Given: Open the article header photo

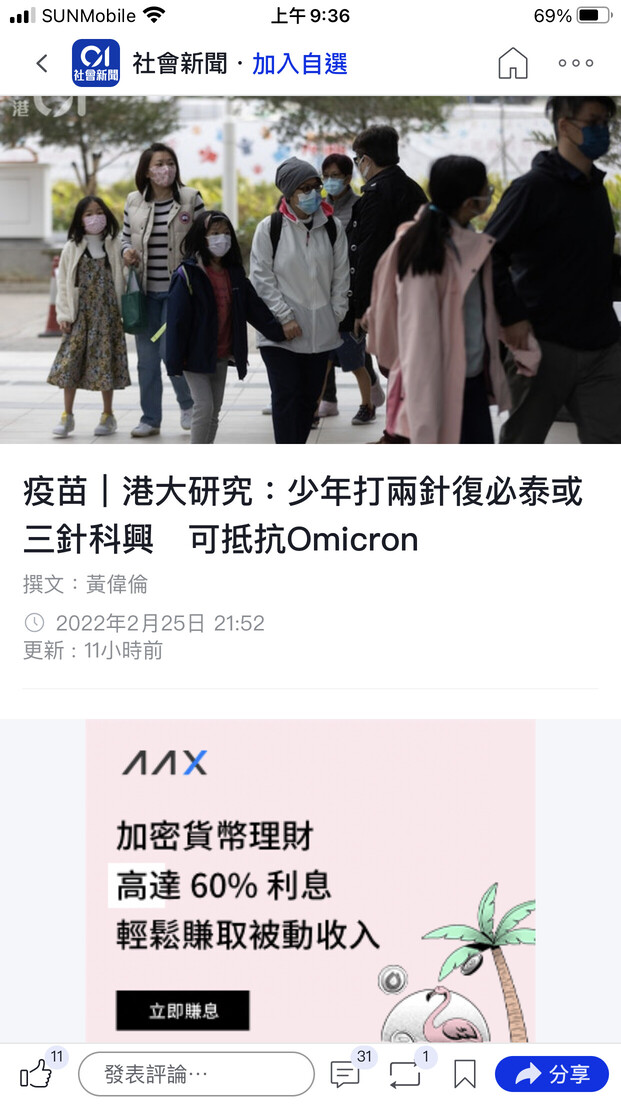Looking at the screenshot, I should pyautogui.click(x=310, y=270).
